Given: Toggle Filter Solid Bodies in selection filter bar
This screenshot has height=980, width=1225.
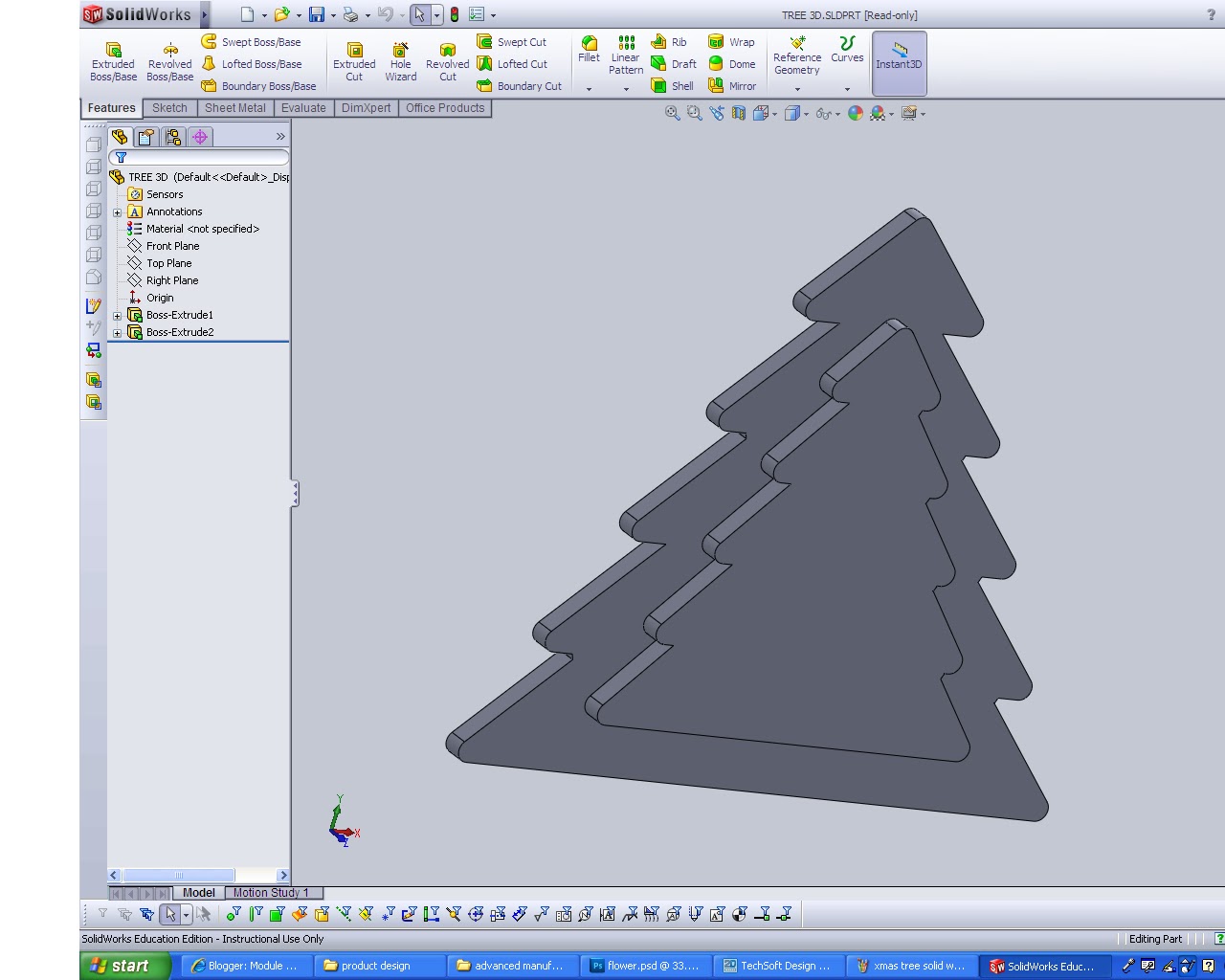Looking at the screenshot, I should pos(322,914).
